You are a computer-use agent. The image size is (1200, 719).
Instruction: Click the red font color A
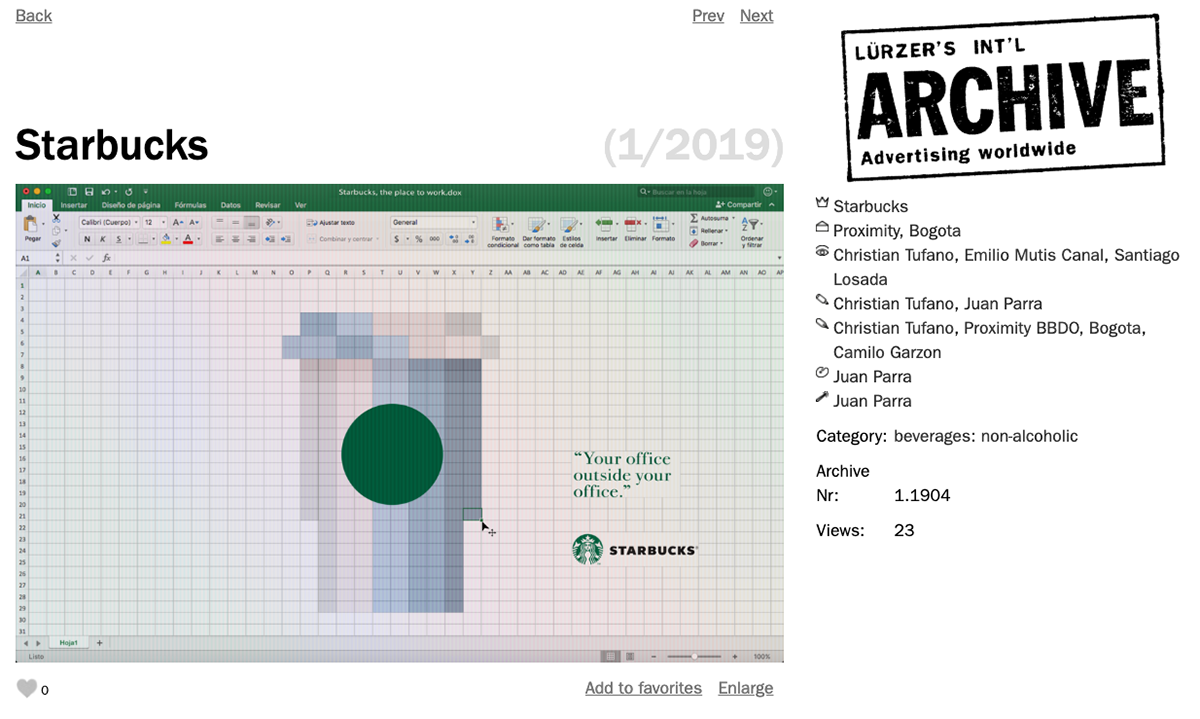click(x=188, y=239)
